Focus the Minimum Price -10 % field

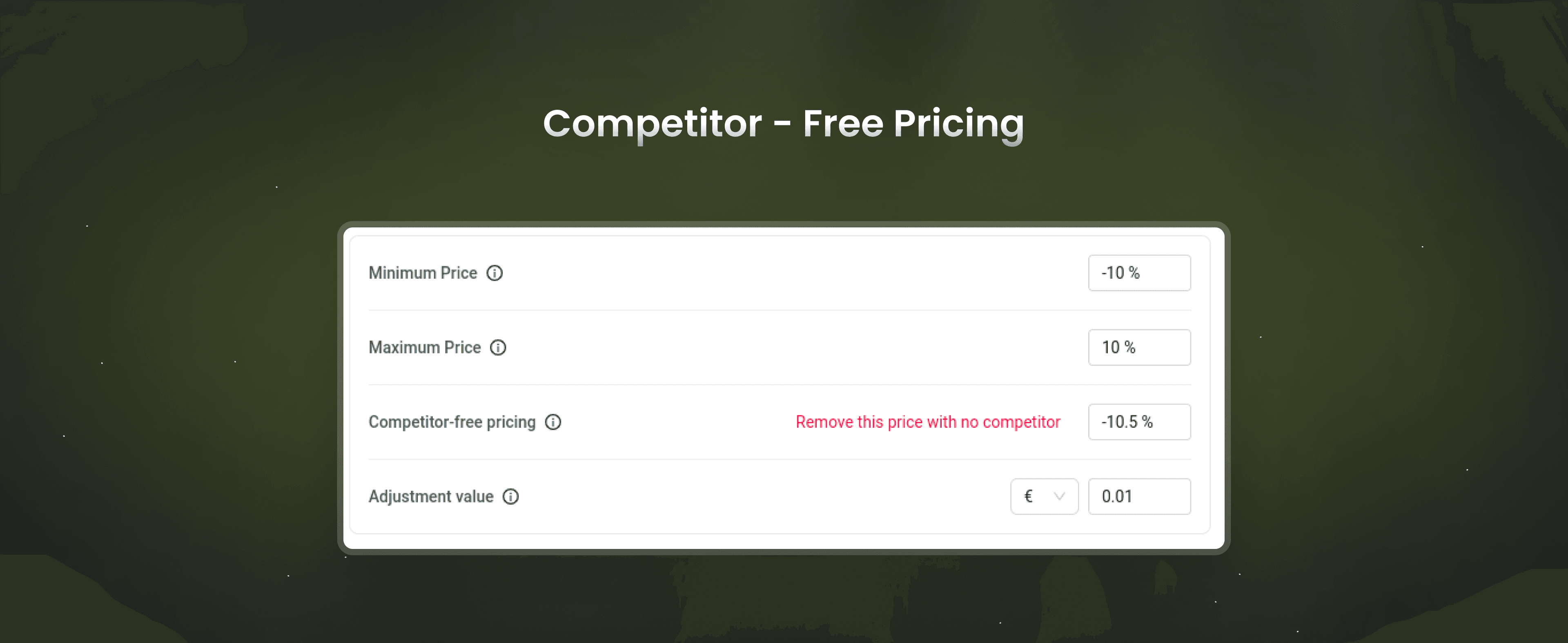click(1140, 273)
